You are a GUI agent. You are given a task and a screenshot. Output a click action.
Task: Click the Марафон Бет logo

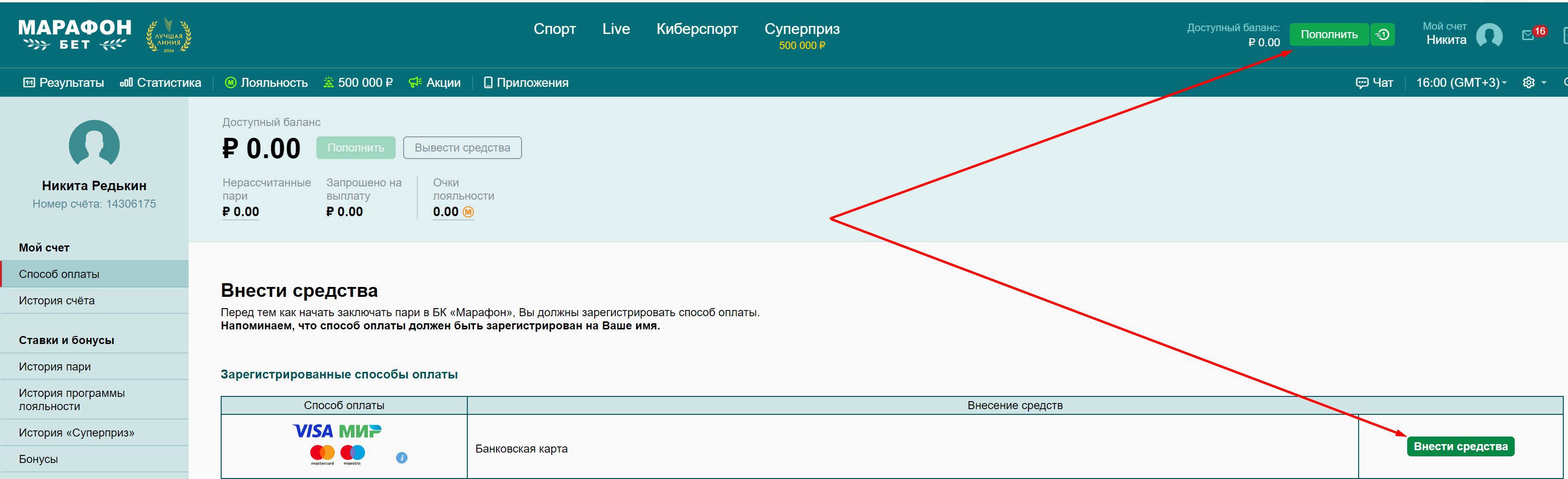point(75,35)
